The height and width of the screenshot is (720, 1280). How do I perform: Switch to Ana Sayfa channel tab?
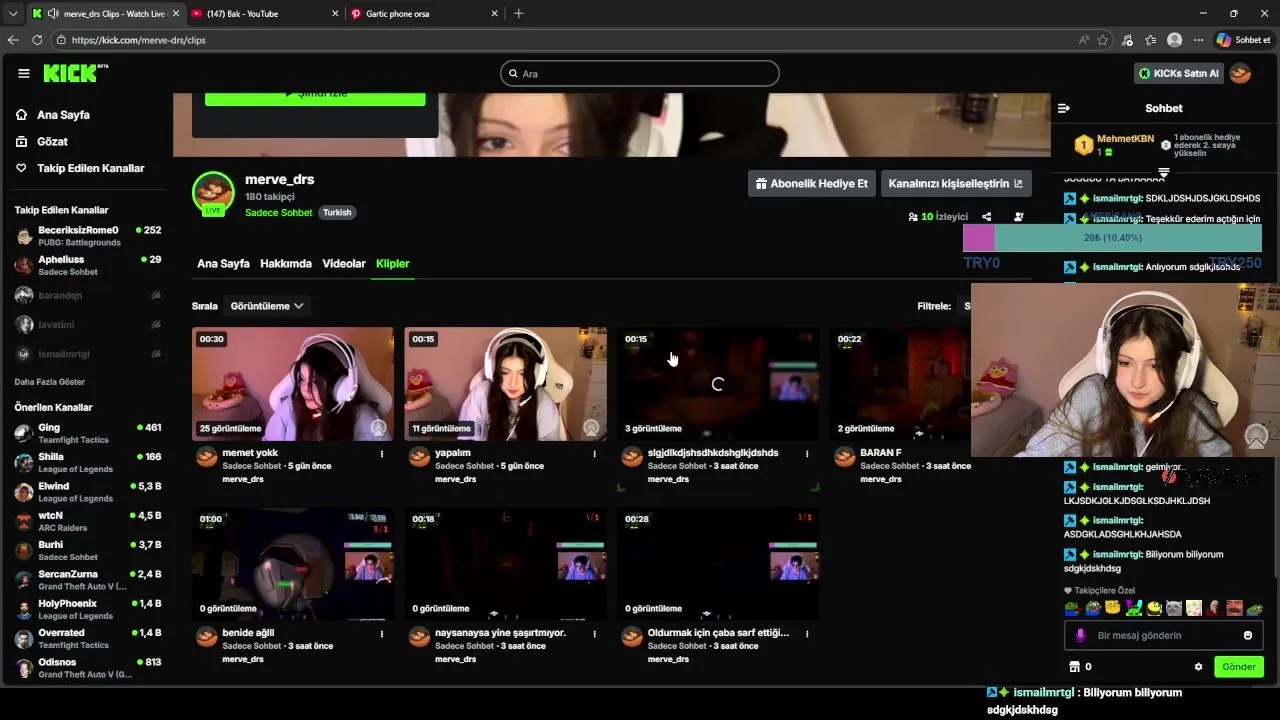pos(223,264)
